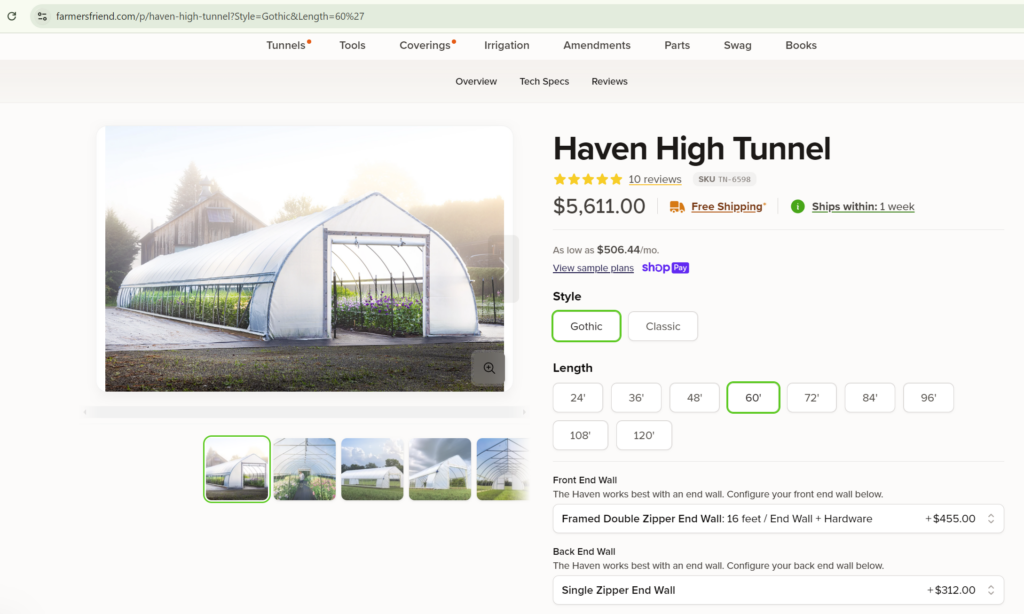The height and width of the screenshot is (614, 1024).
Task: Click the image gallery horizontal scrollbar
Action: coord(304,412)
